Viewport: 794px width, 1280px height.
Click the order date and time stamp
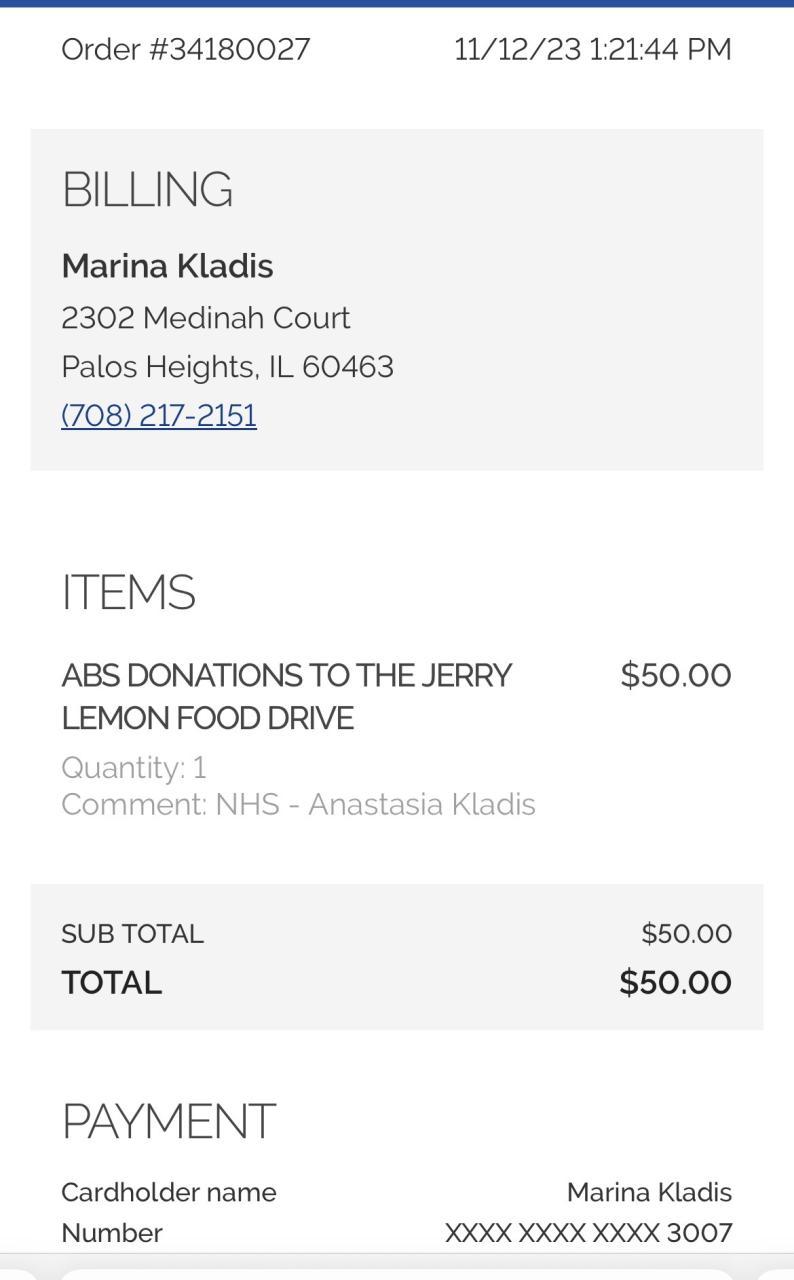[592, 49]
